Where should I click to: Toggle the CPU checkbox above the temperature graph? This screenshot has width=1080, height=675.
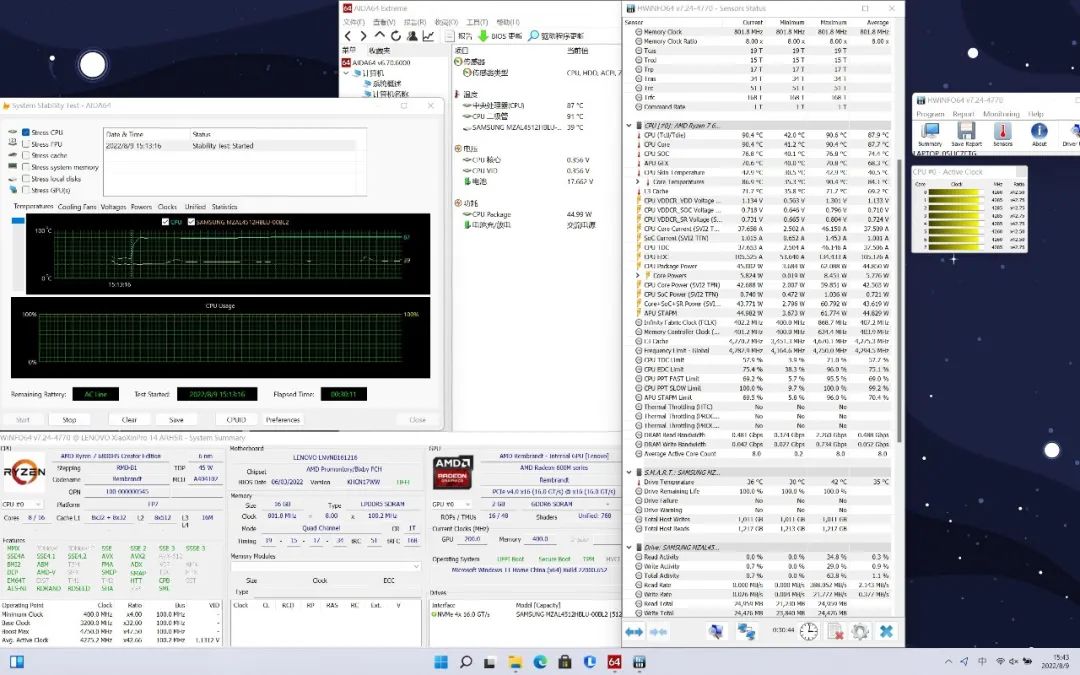click(165, 222)
